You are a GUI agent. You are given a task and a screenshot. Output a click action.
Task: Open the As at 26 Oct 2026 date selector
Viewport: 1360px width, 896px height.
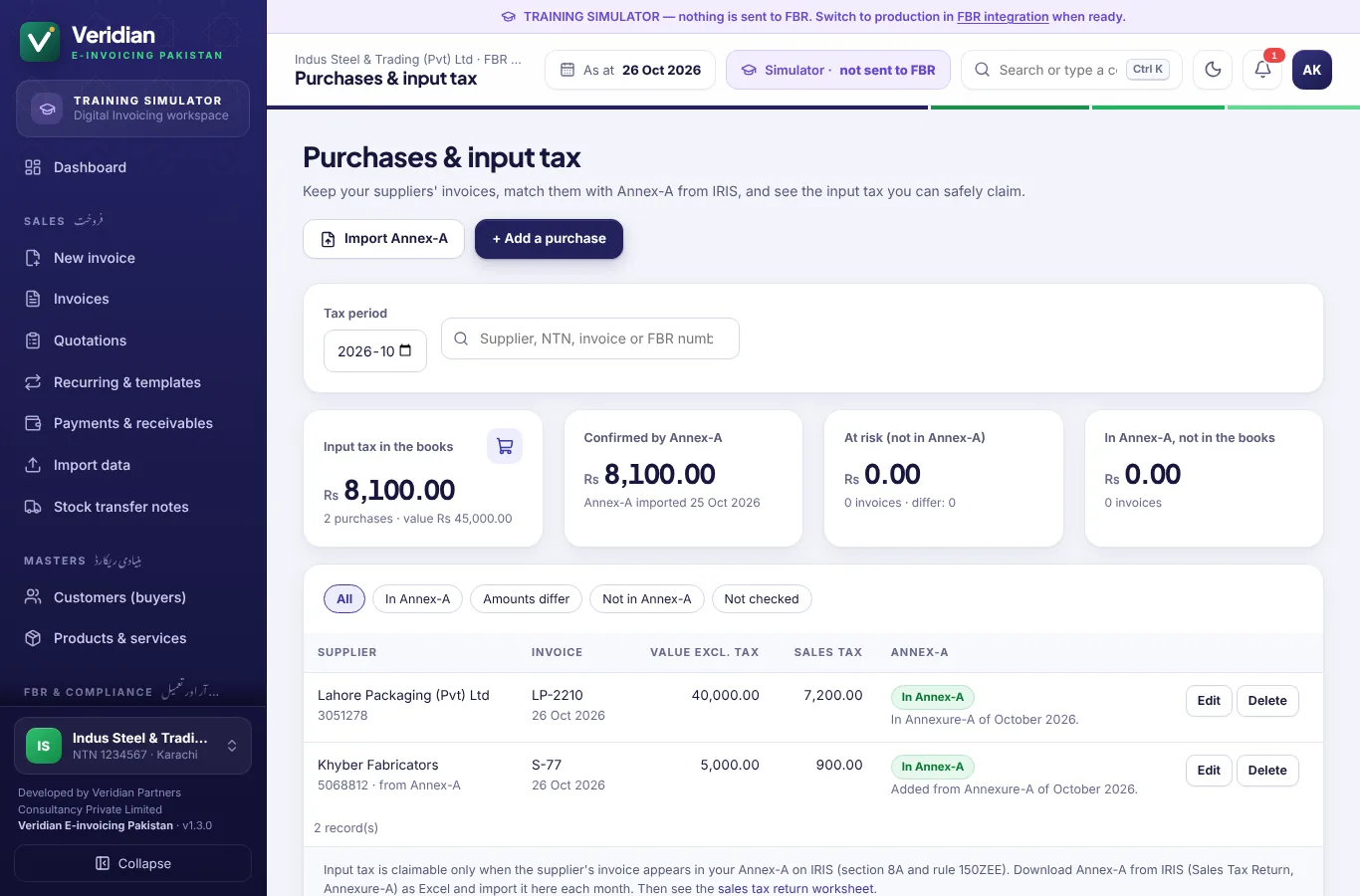pyautogui.click(x=630, y=70)
